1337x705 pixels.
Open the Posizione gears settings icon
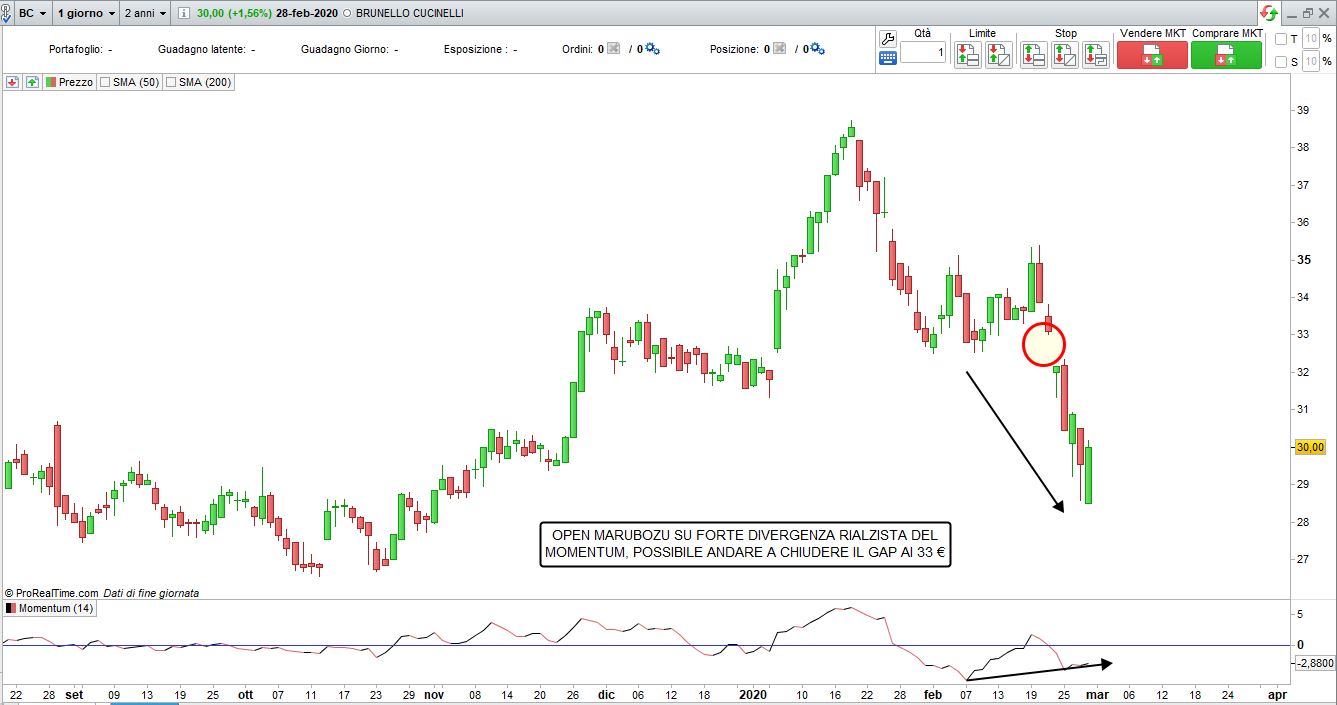pos(817,48)
